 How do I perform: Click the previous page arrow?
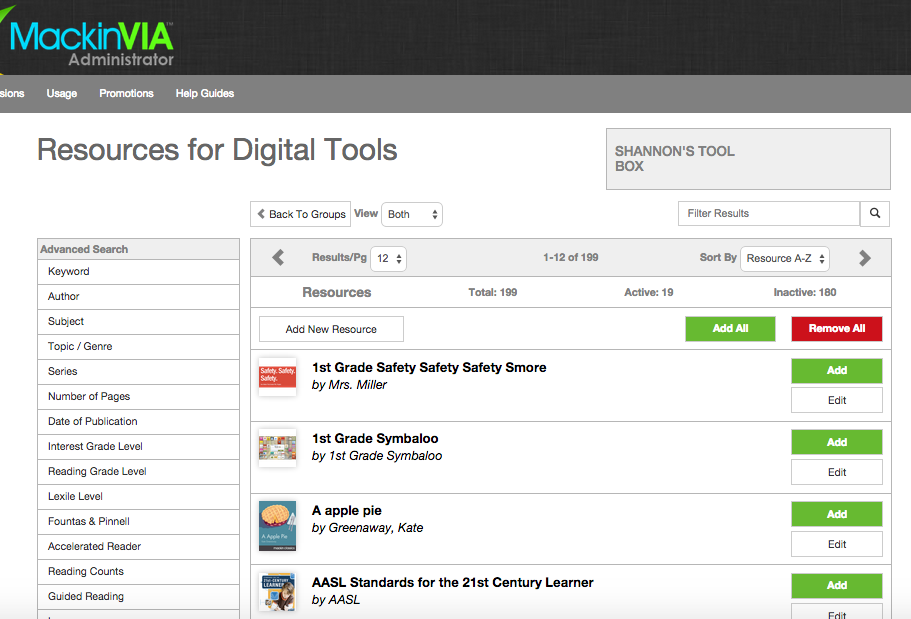coord(278,257)
